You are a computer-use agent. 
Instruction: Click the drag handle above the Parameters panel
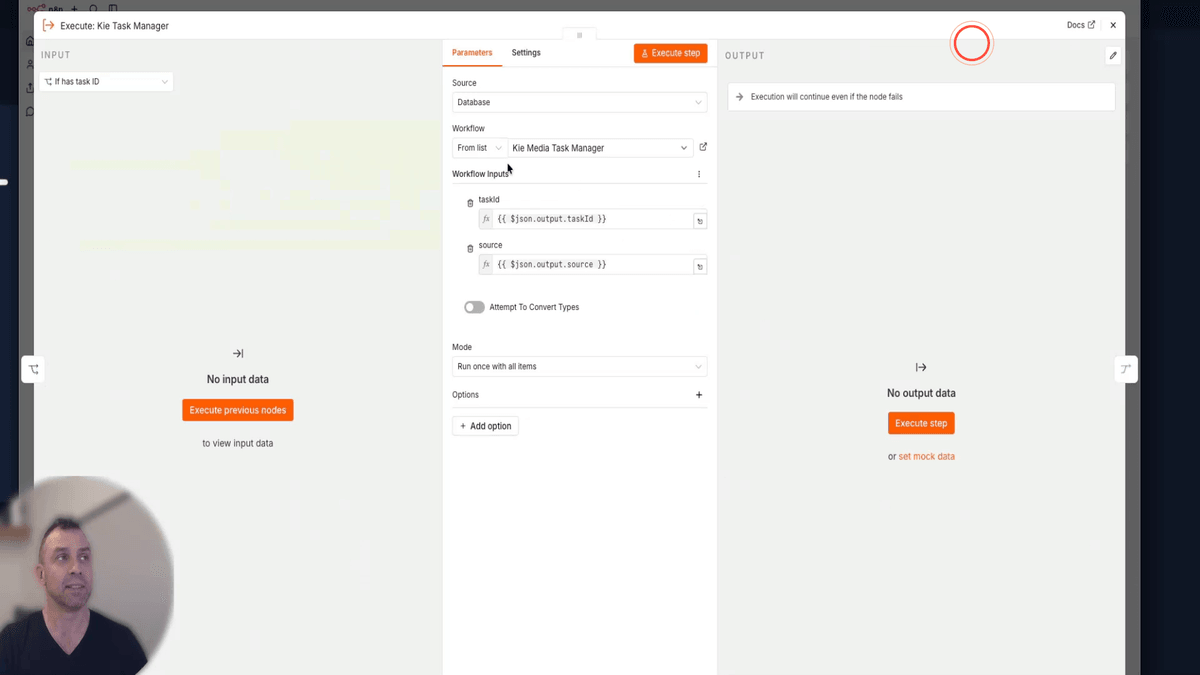(579, 35)
